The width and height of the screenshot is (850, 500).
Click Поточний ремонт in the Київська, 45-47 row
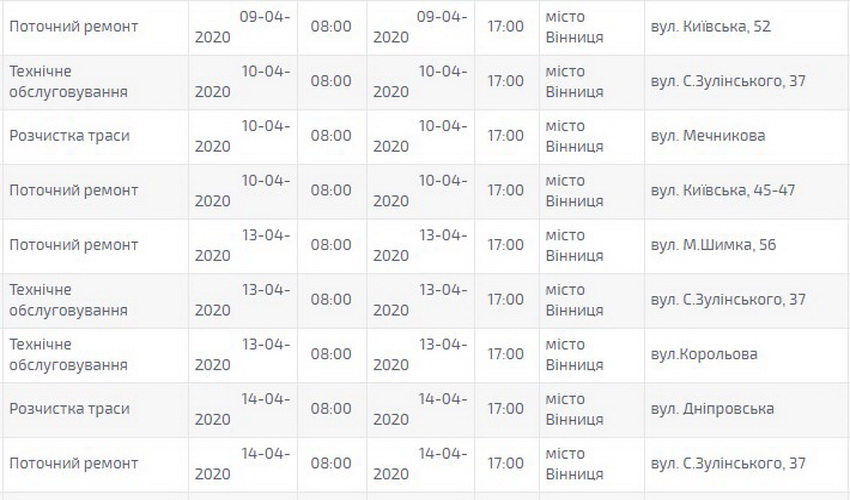[x=74, y=190]
